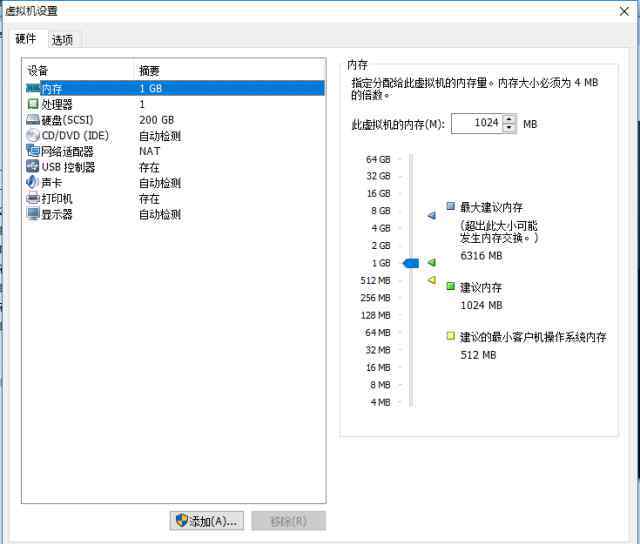
Task: Click the blue maximum recommended memory marker
Action: coord(431,215)
